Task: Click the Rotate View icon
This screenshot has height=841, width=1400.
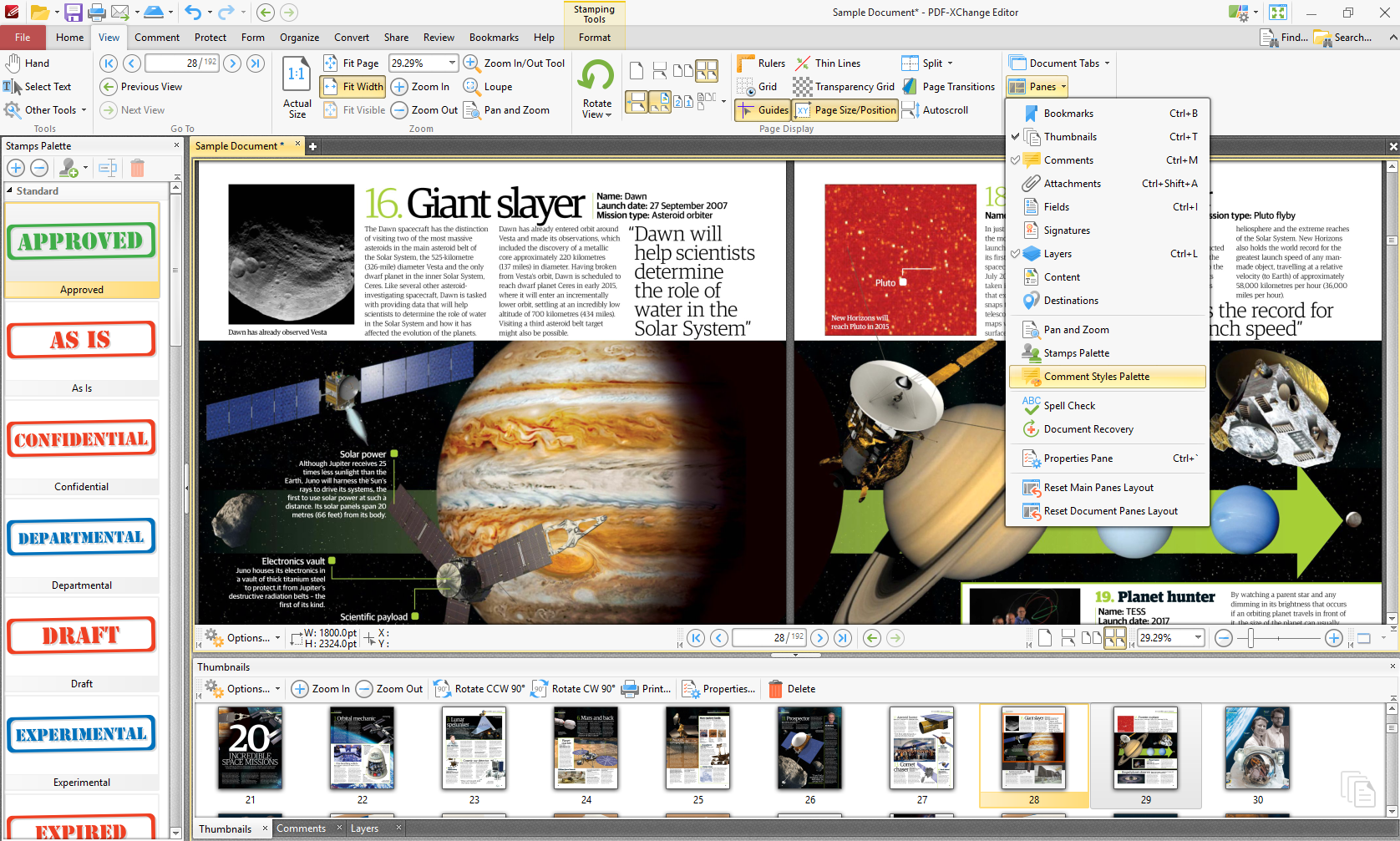Action: (596, 77)
